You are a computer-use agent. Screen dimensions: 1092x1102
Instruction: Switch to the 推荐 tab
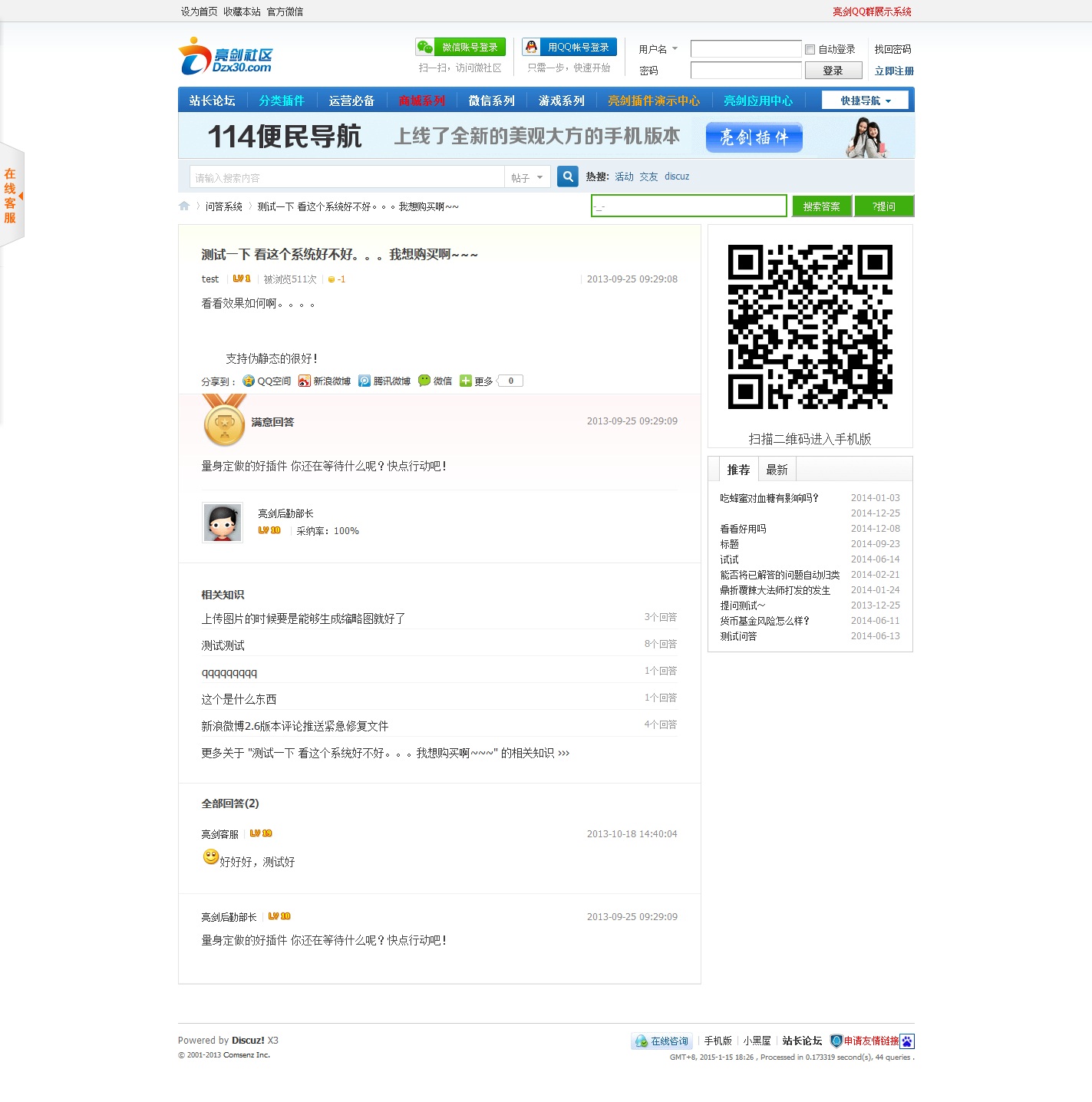(x=738, y=470)
